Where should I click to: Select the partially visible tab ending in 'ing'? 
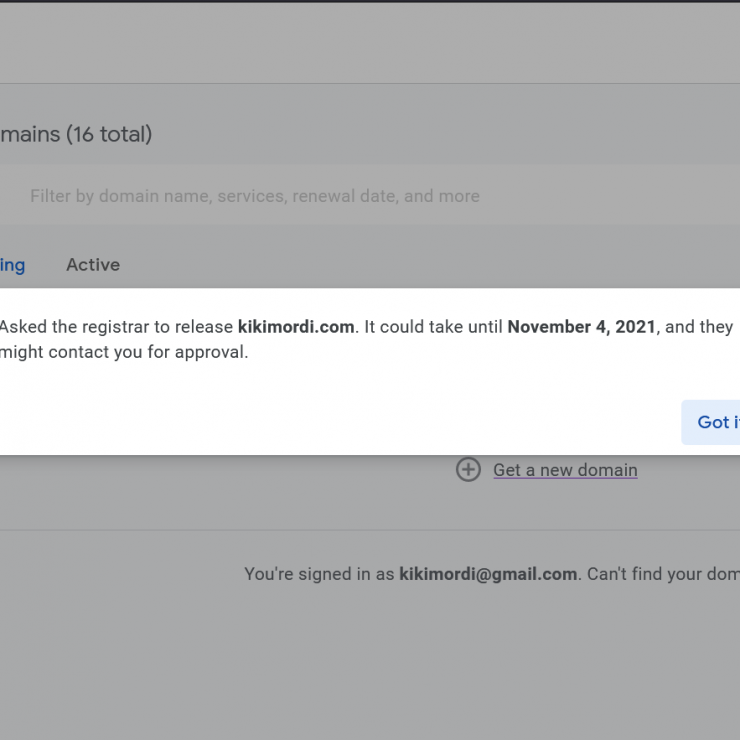pos(12,265)
